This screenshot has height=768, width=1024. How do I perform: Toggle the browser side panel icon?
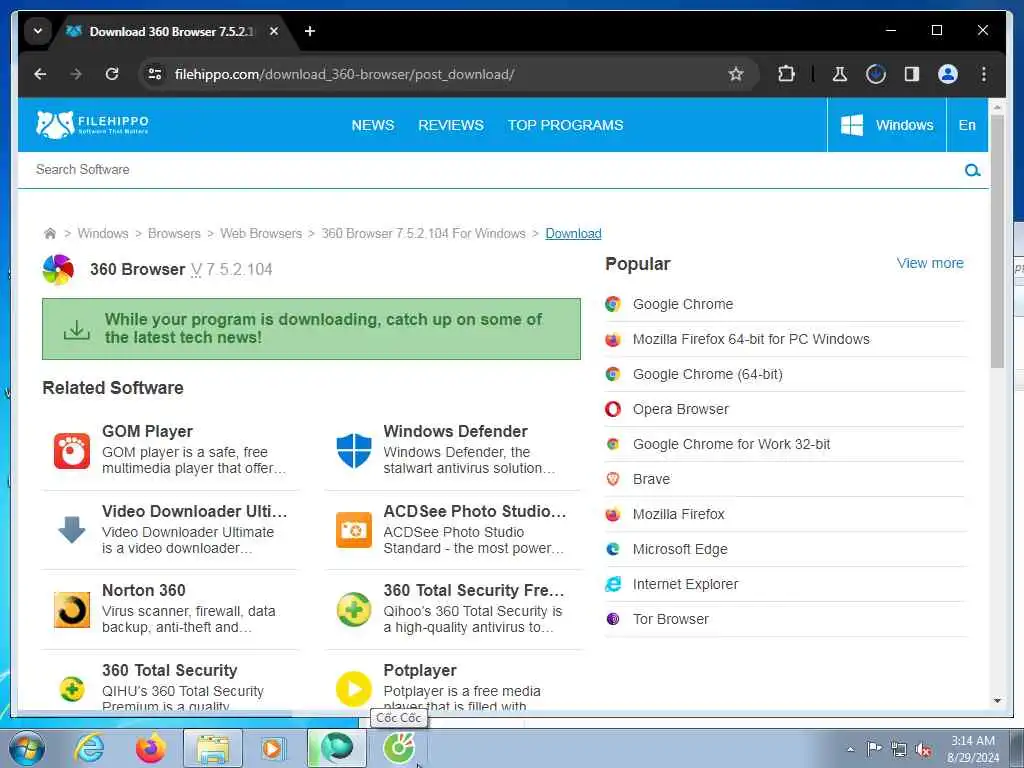[912, 74]
